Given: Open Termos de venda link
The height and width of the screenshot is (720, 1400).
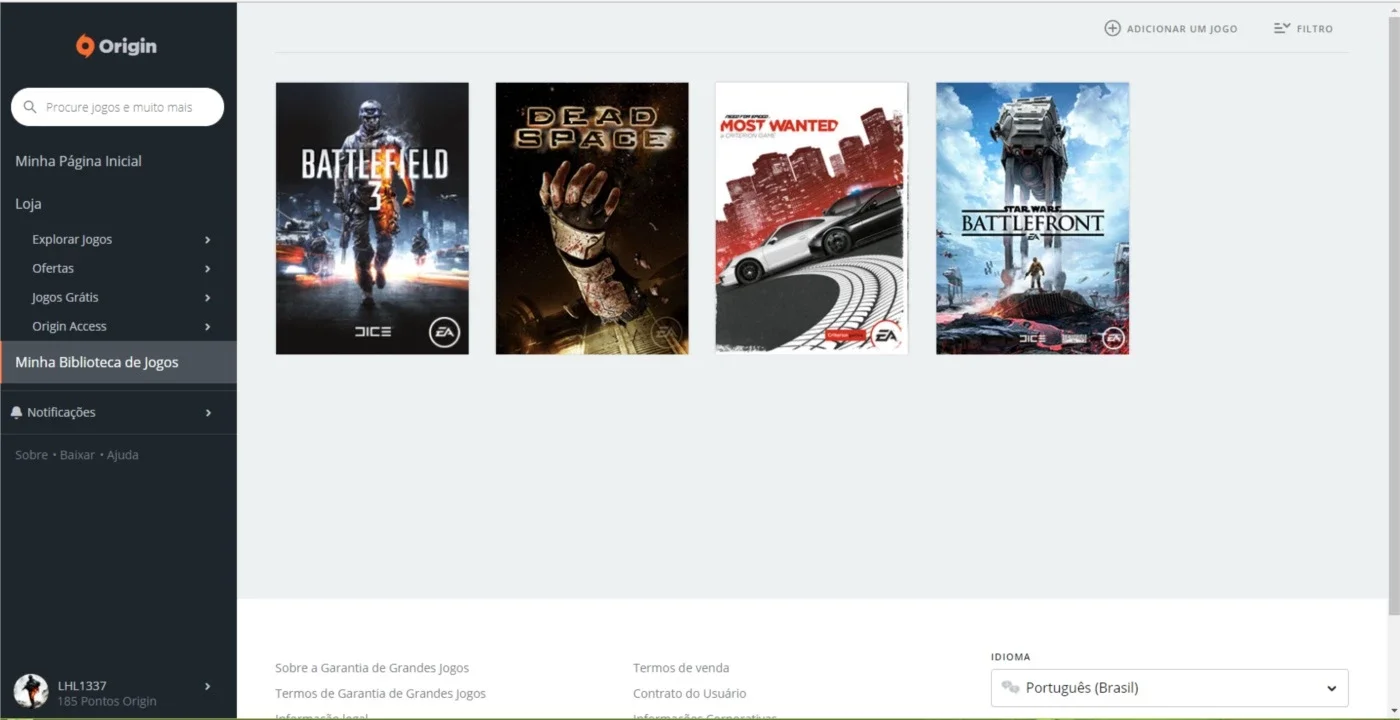Looking at the screenshot, I should [x=681, y=668].
